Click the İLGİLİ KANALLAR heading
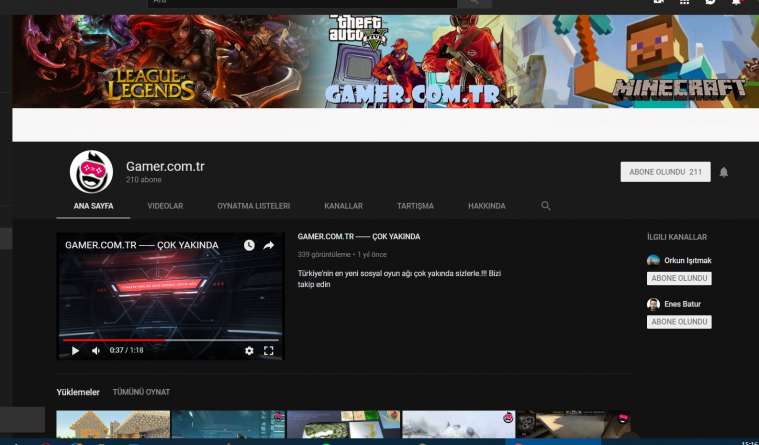This screenshot has height=445, width=759. click(x=677, y=237)
